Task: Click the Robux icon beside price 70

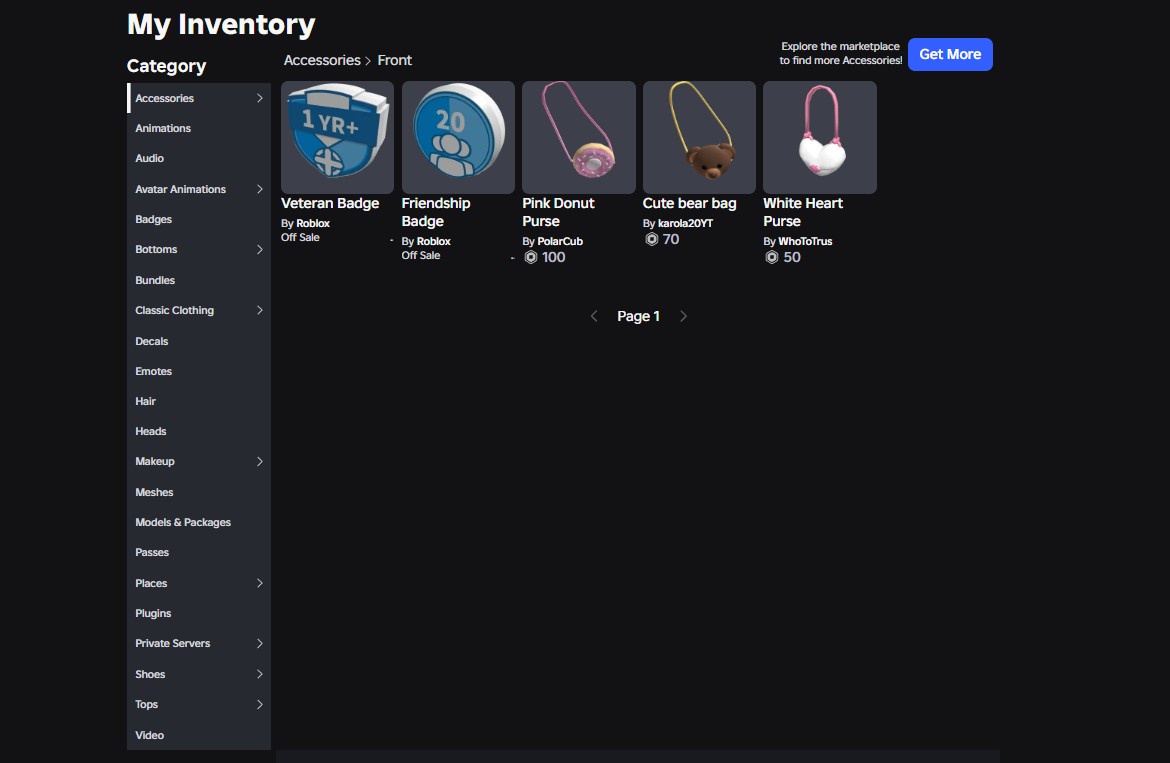Action: 651,239
